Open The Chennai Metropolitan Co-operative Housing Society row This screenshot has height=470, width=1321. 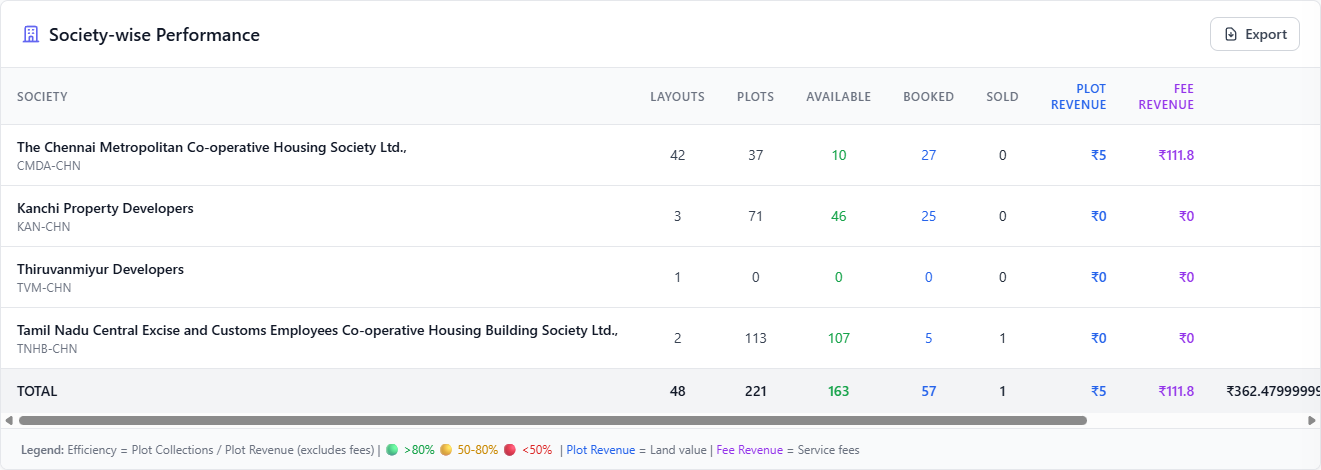click(660, 155)
